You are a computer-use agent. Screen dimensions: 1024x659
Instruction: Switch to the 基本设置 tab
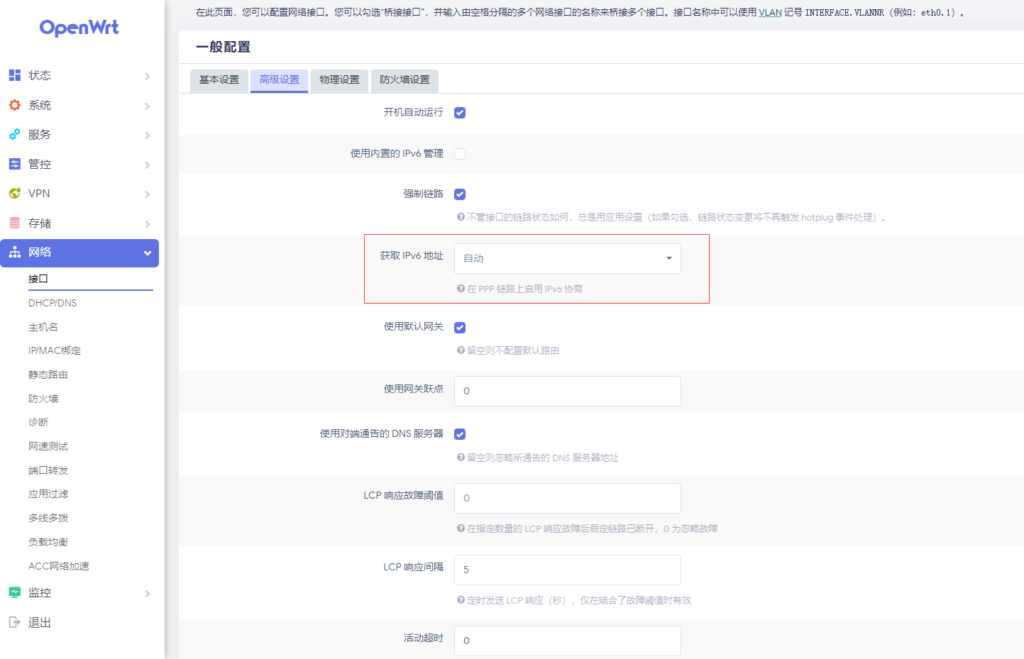click(219, 80)
